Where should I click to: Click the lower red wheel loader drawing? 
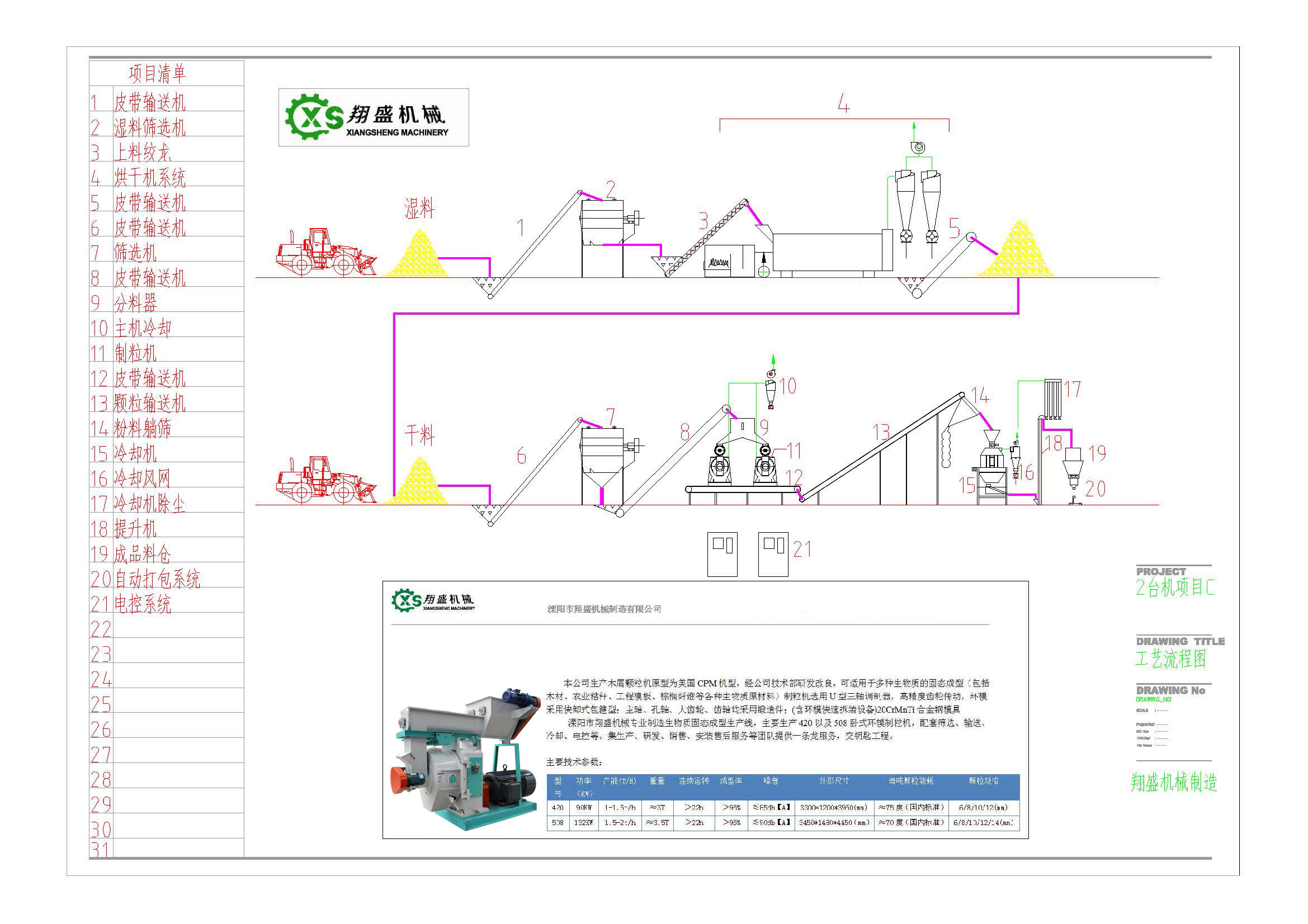[x=325, y=481]
